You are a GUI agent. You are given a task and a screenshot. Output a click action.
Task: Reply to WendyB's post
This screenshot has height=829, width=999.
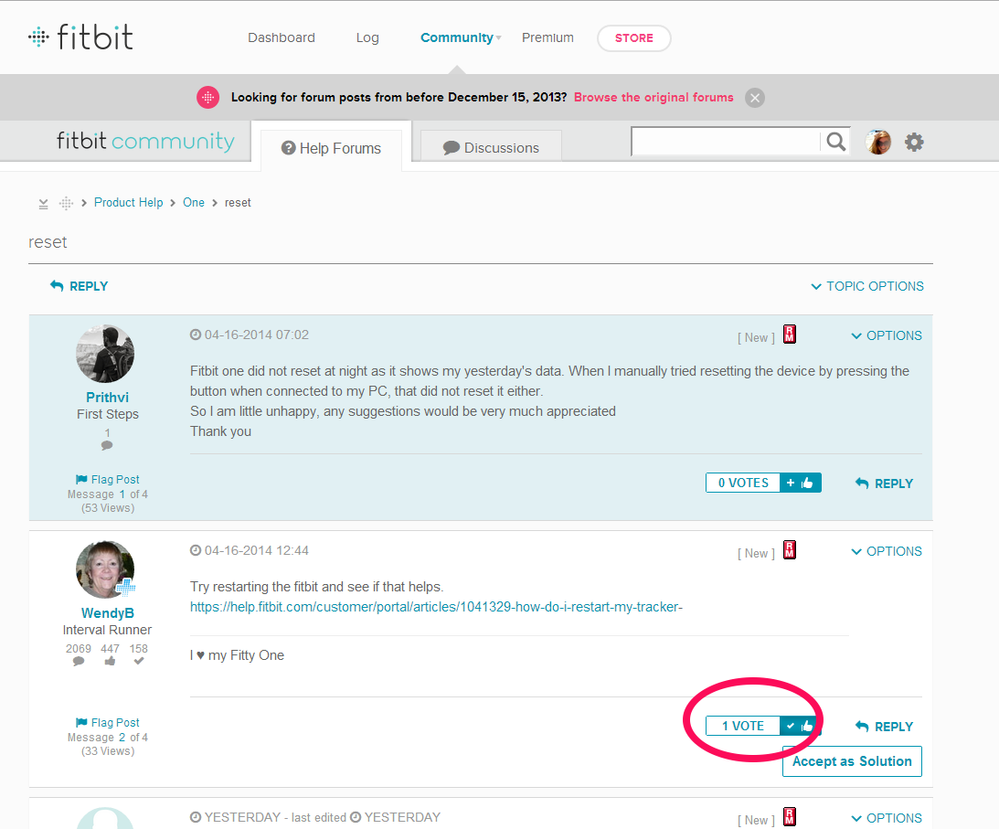point(884,726)
